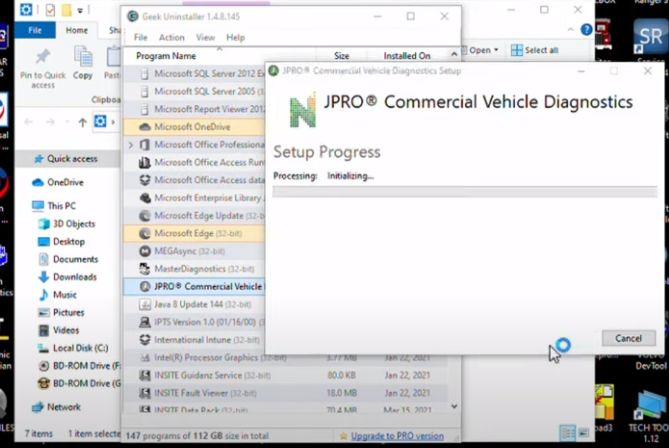The image size is (669, 448).
Task: Open Quick Access Toolbar dropdown arrow
Action: [x=80, y=10]
